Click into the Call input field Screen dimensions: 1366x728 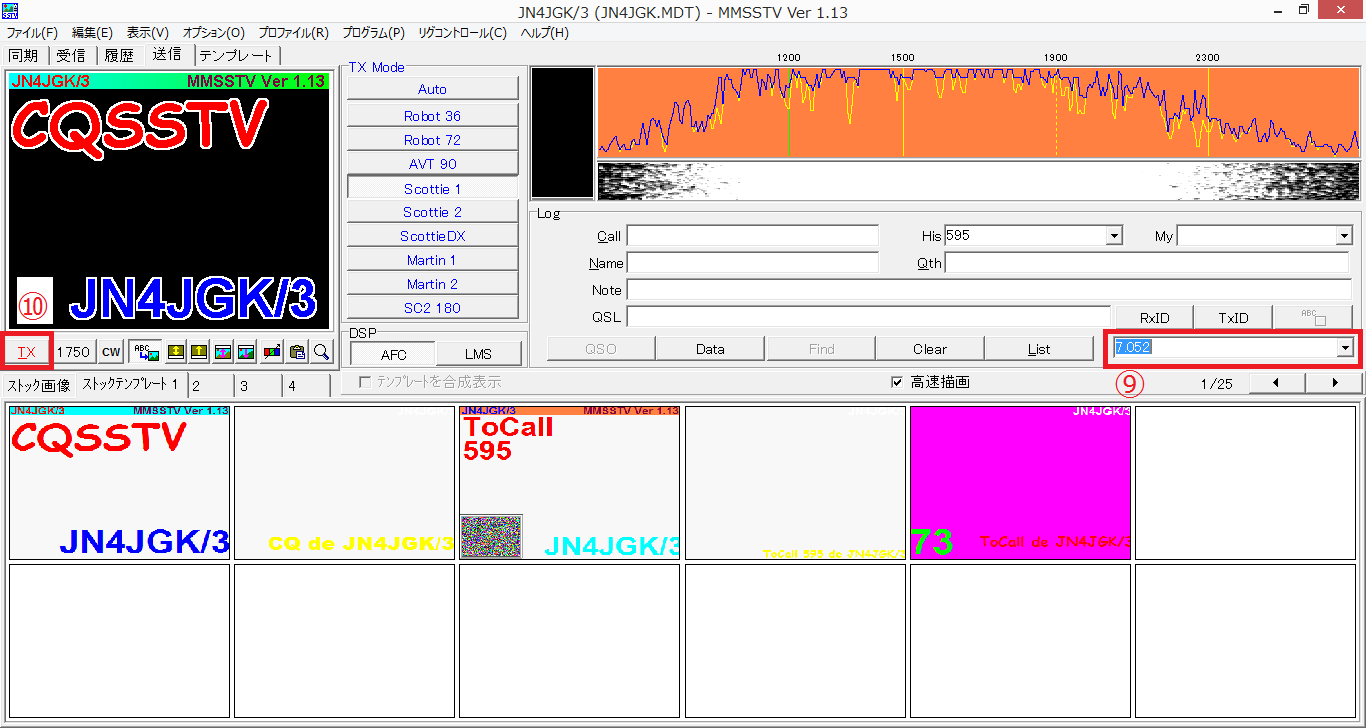(752, 236)
